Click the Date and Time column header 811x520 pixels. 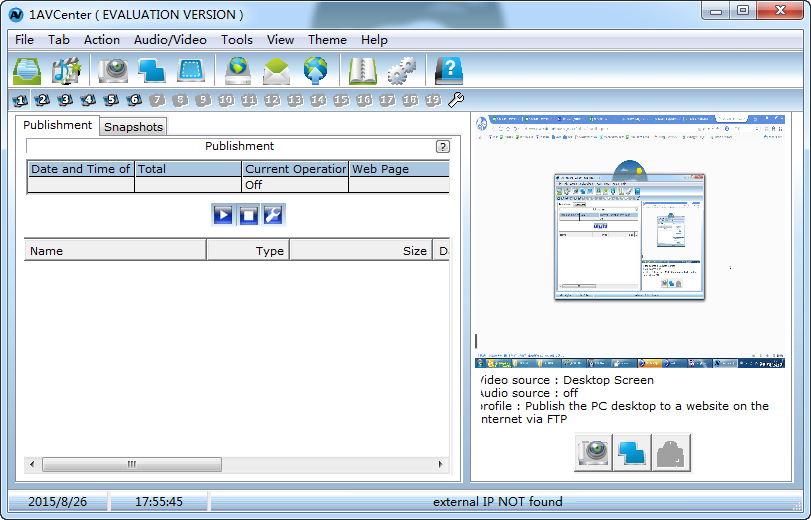coord(81,169)
